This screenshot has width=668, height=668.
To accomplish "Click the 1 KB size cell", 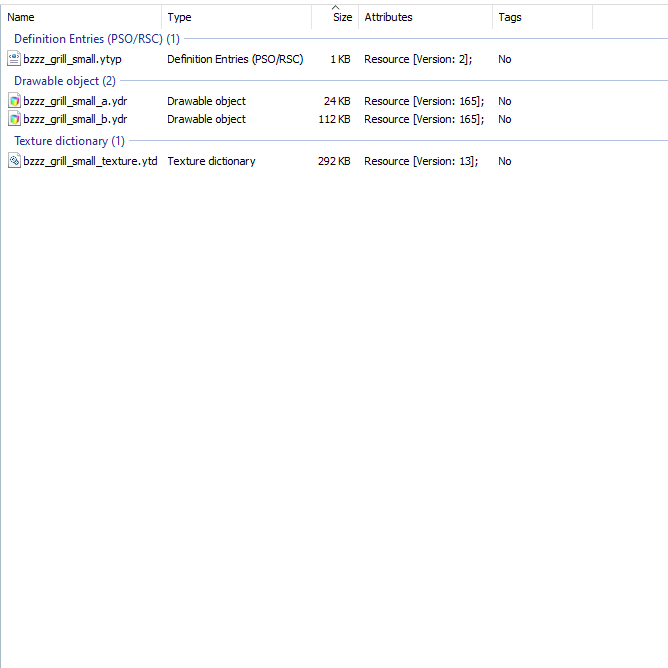I will pos(340,59).
